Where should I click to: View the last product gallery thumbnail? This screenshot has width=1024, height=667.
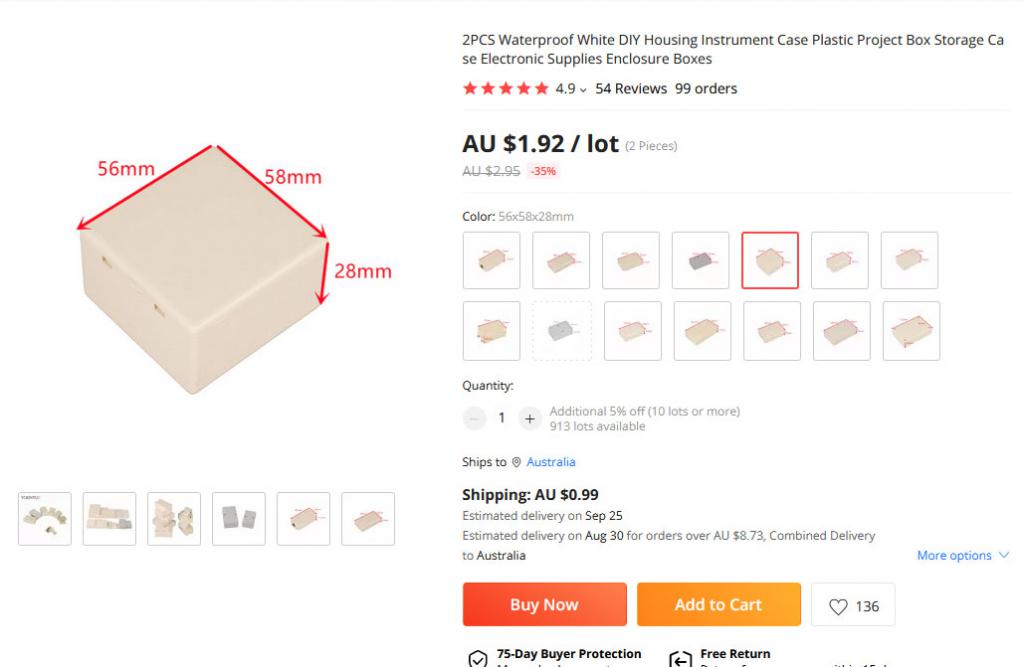click(x=367, y=518)
